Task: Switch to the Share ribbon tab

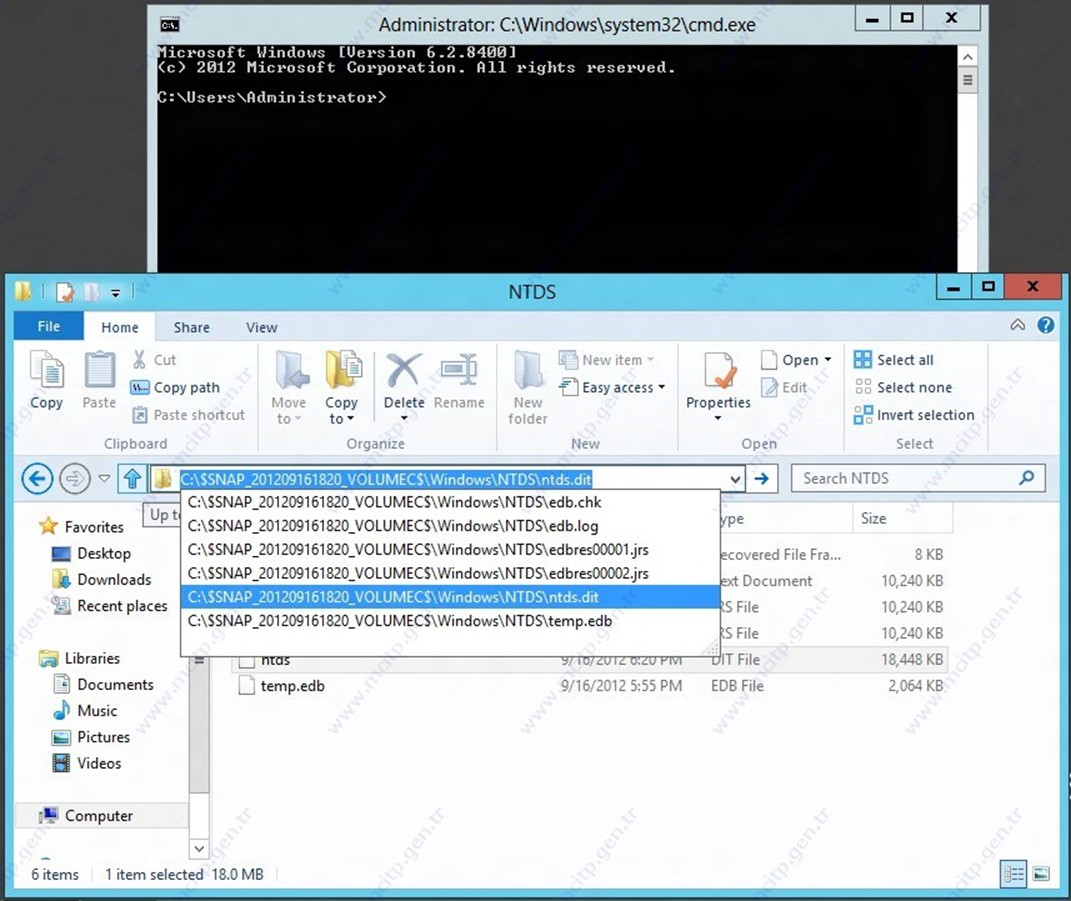Action: pyautogui.click(x=191, y=327)
